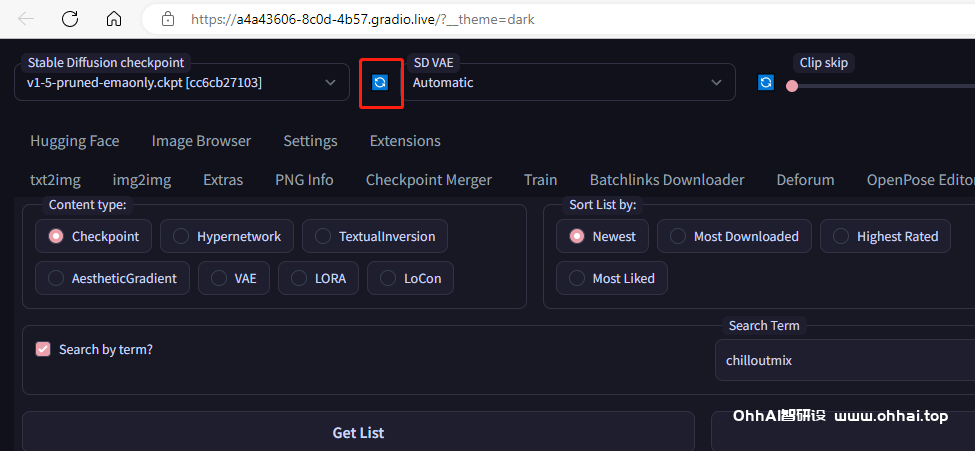Open the Extensions tab
975x451 pixels.
[x=405, y=141]
